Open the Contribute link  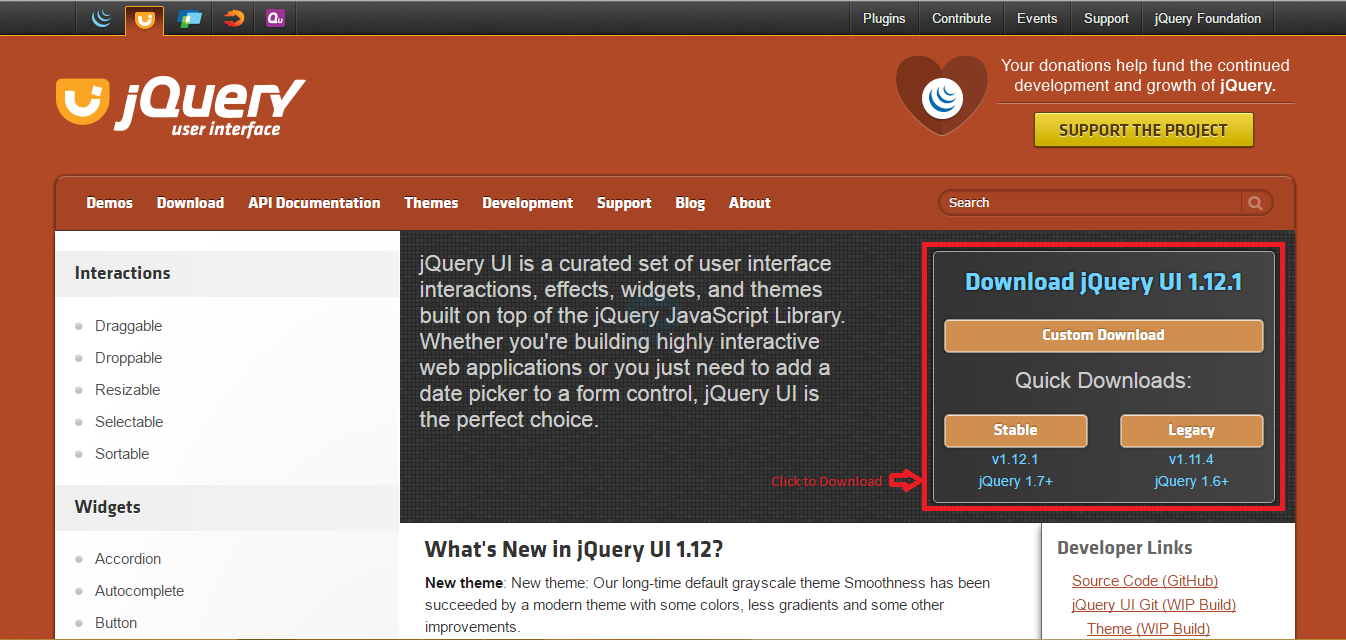click(x=961, y=18)
